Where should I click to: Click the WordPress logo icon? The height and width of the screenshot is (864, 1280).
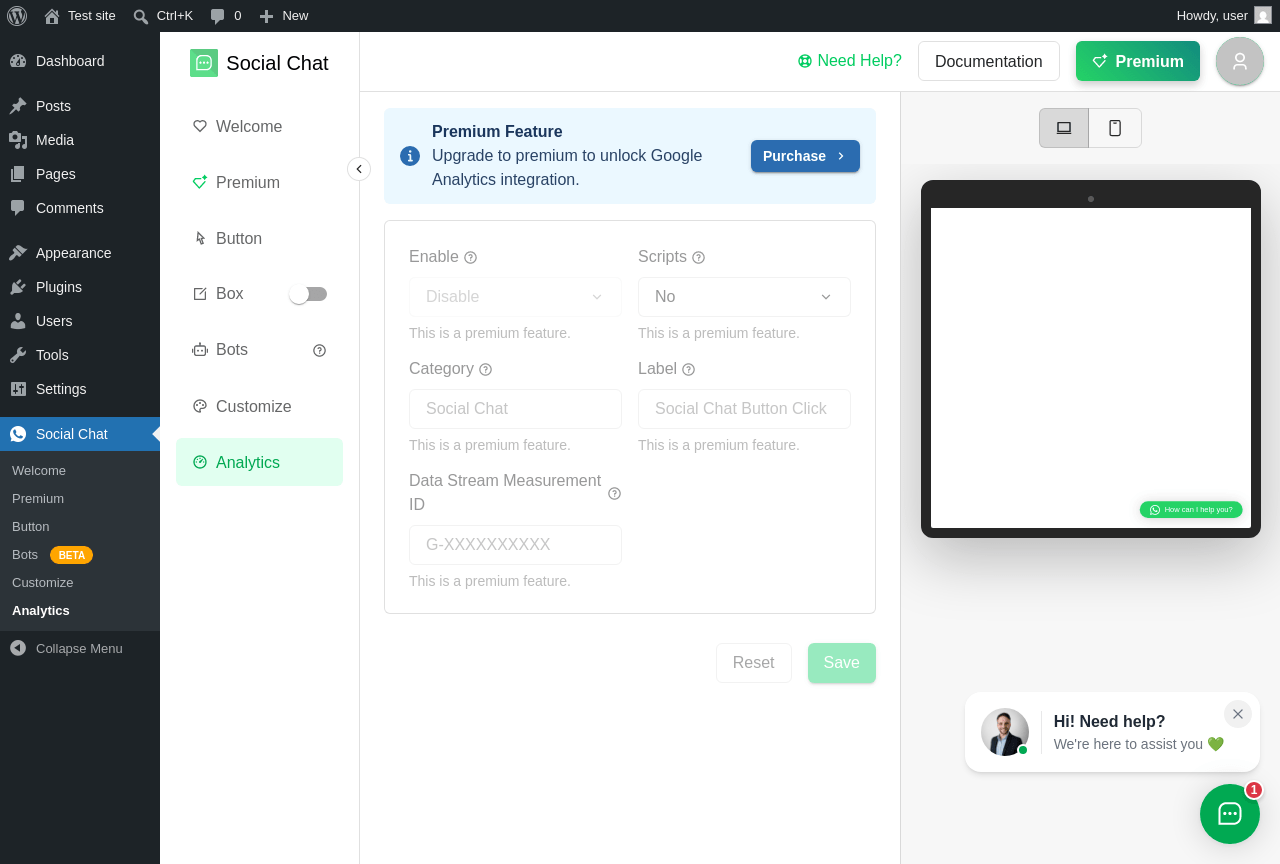(x=17, y=16)
